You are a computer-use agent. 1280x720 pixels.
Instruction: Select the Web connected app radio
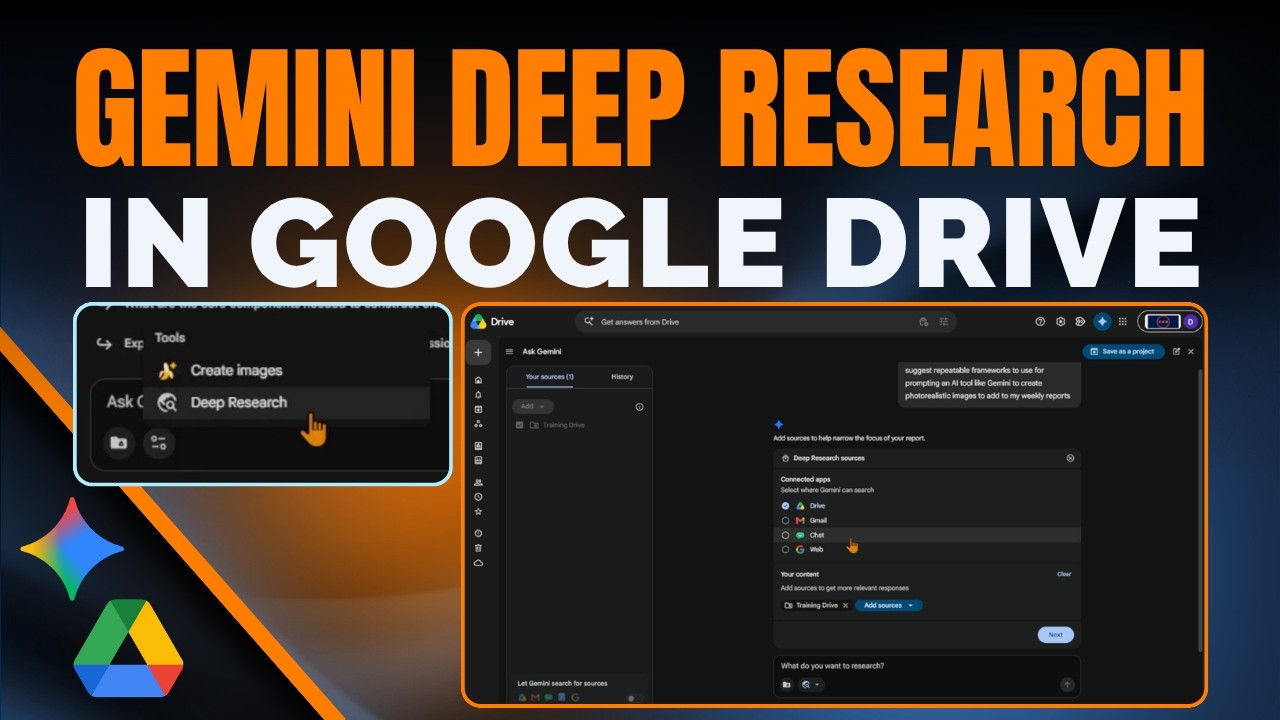tap(785, 550)
